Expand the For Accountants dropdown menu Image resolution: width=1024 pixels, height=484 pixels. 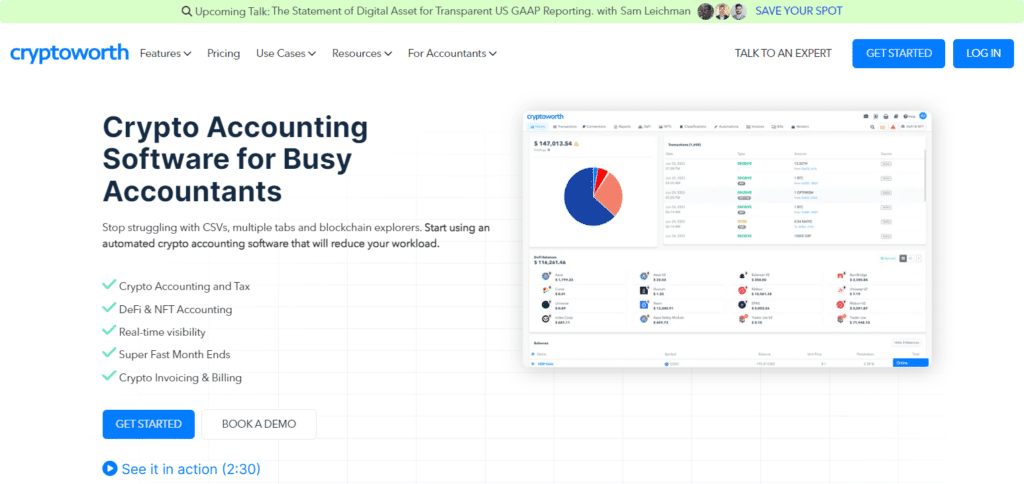453,53
